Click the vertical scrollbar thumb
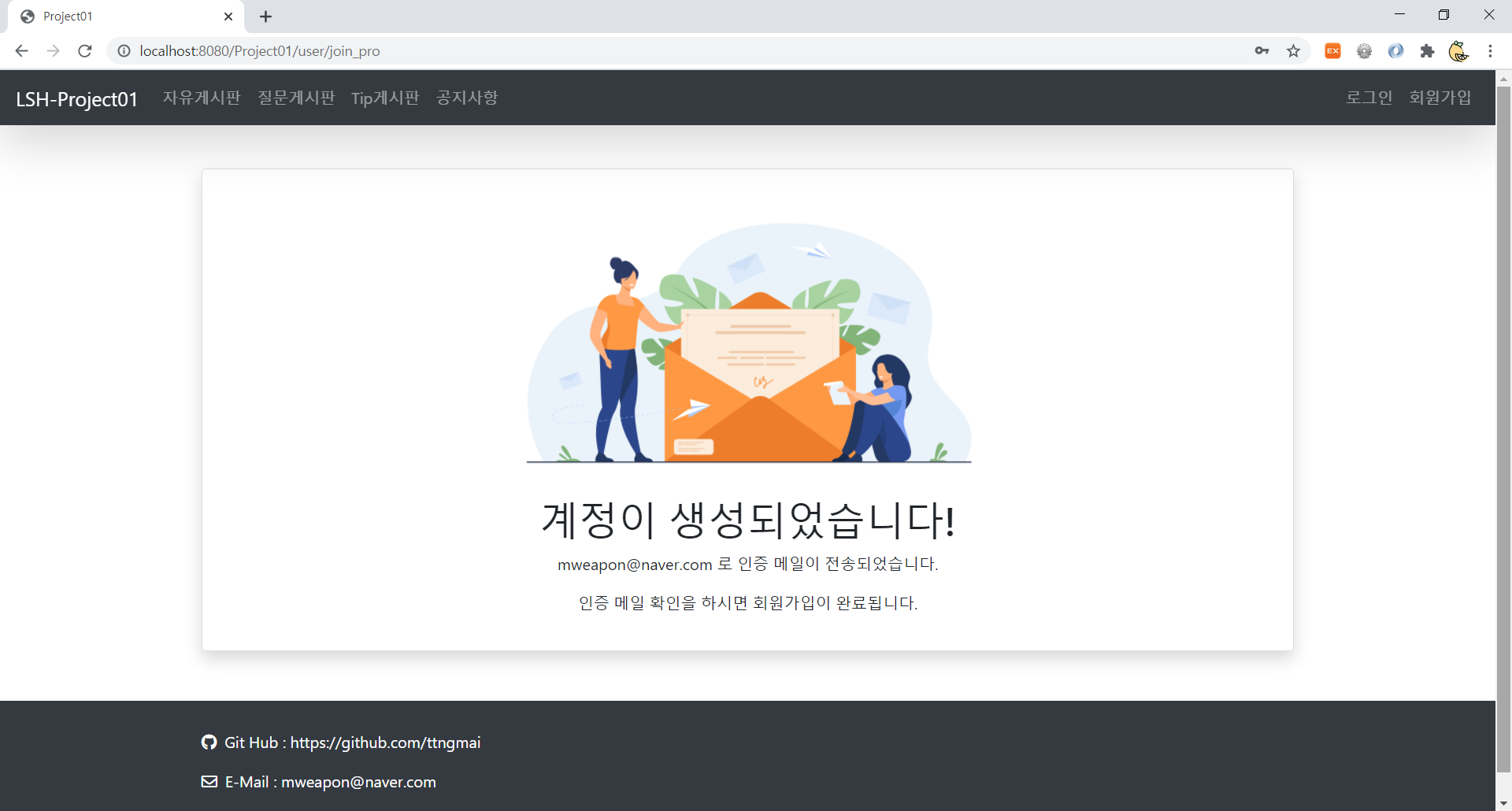This screenshot has width=1512, height=811. [x=1504, y=429]
